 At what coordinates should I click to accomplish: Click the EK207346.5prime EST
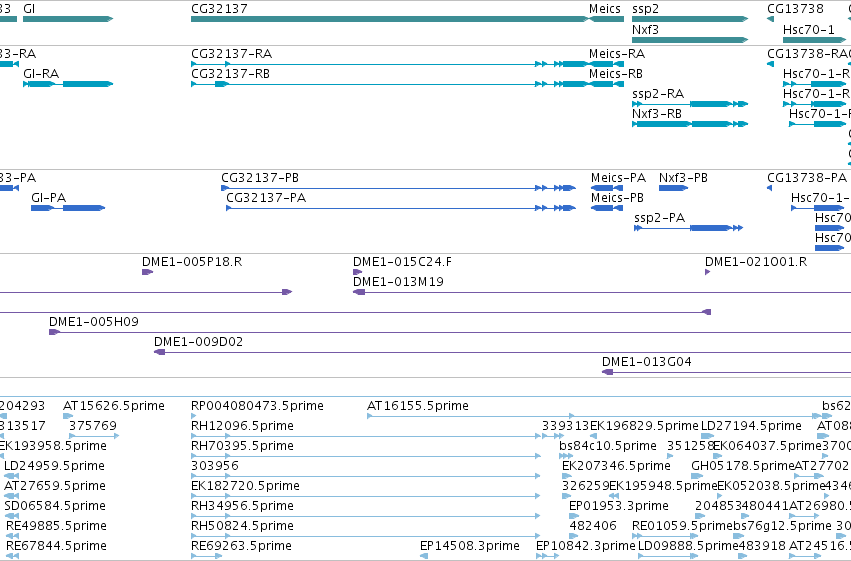(567, 476)
